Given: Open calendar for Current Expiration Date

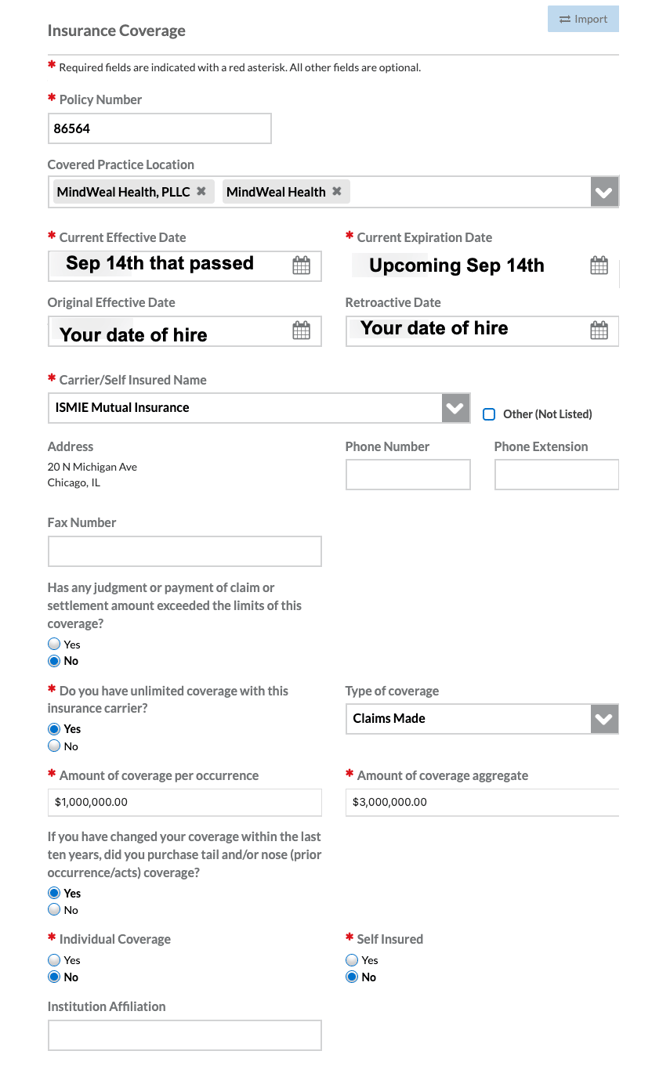Looking at the screenshot, I should (x=599, y=265).
